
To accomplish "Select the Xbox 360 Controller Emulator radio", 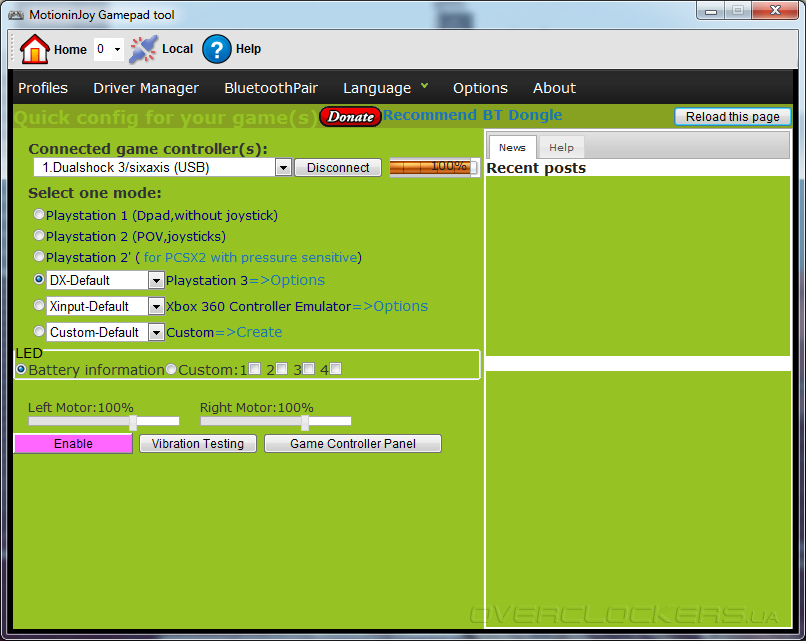I will 39,305.
